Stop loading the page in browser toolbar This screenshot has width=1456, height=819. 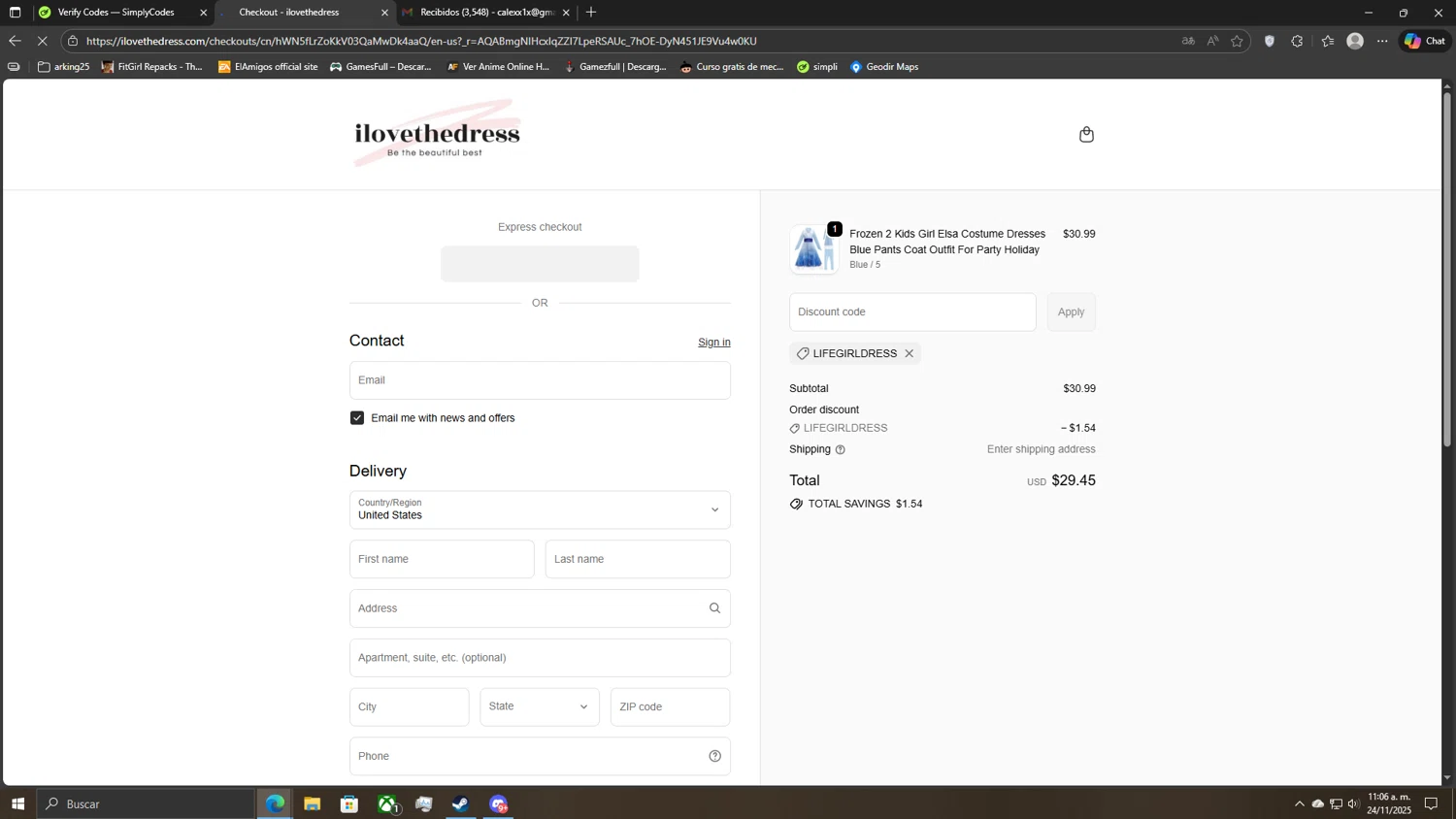pyautogui.click(x=42, y=41)
